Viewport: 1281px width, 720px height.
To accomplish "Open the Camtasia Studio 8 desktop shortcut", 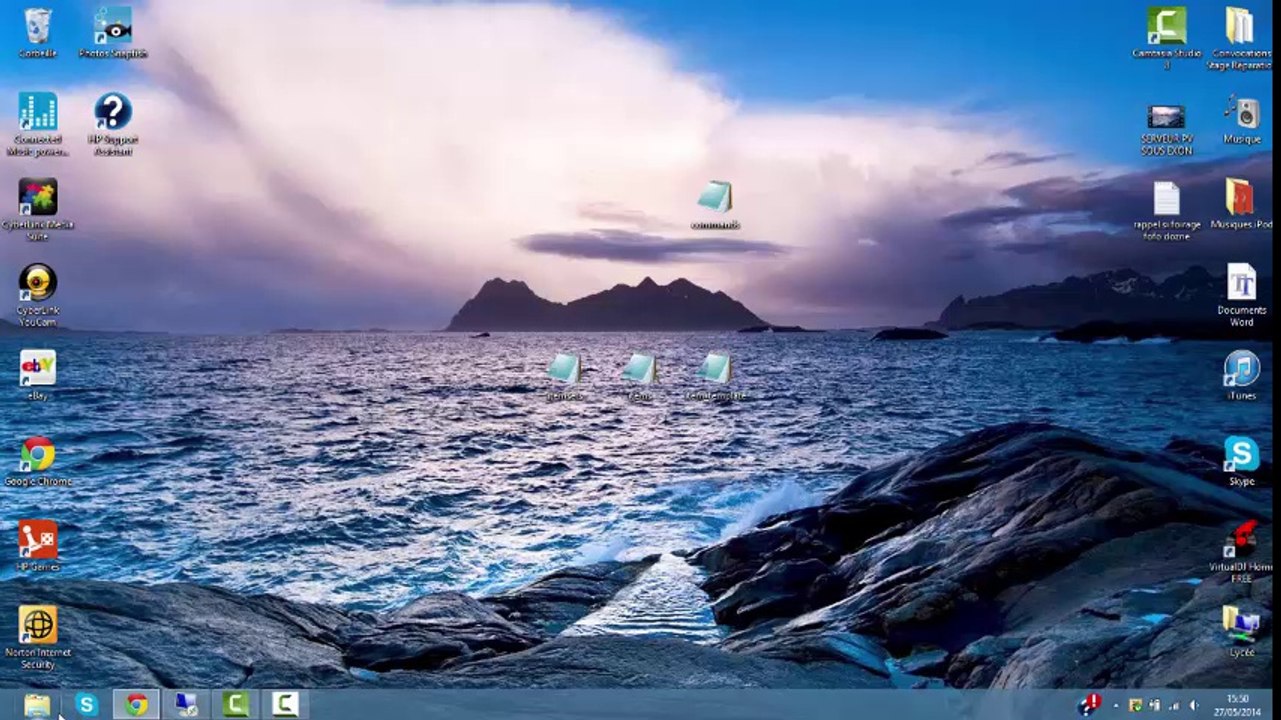I will [1166, 38].
